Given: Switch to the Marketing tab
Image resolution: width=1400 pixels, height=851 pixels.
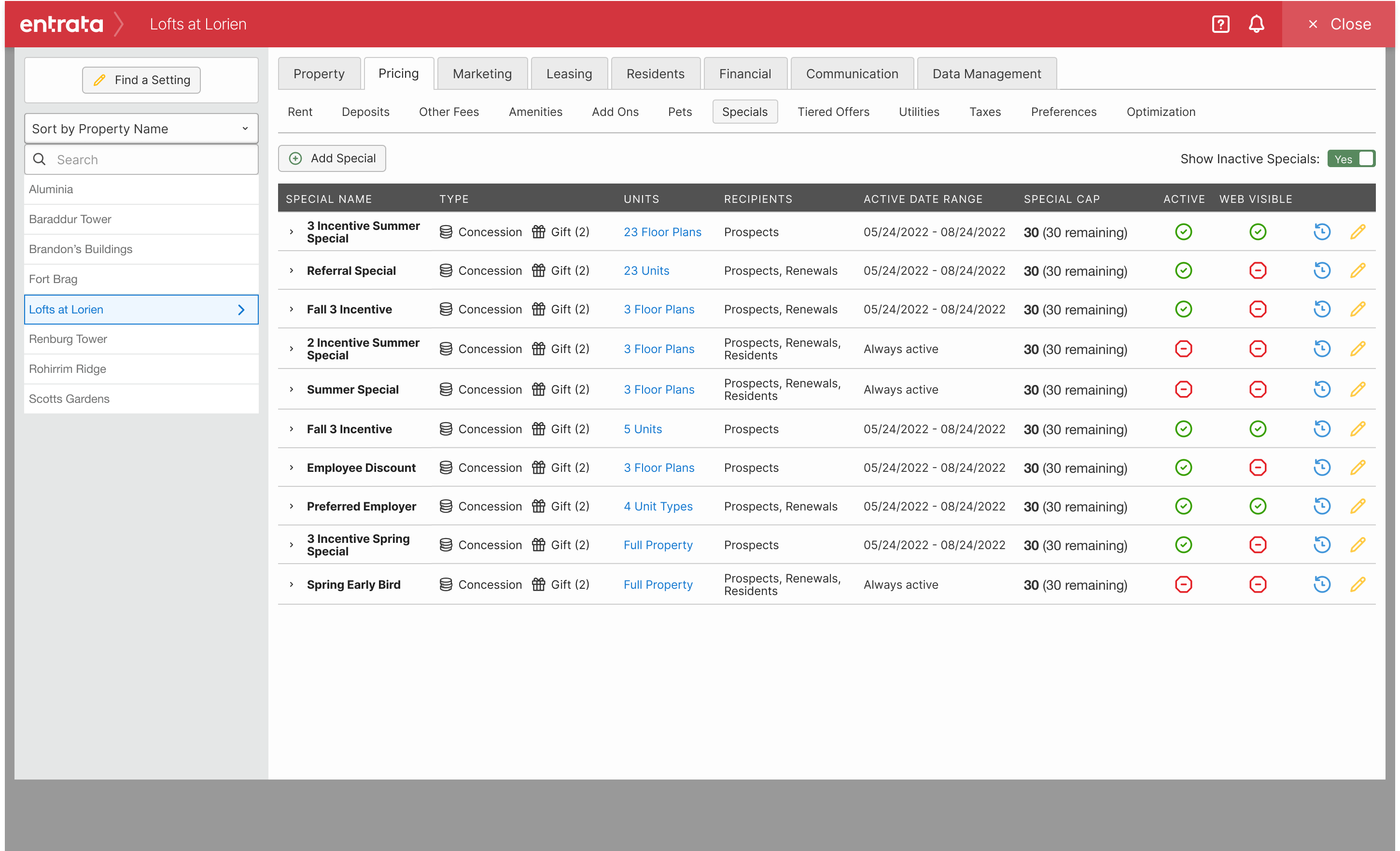Looking at the screenshot, I should [x=482, y=73].
